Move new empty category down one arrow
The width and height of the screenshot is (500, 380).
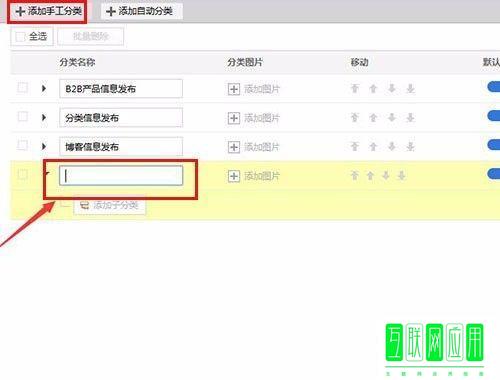coord(386,175)
